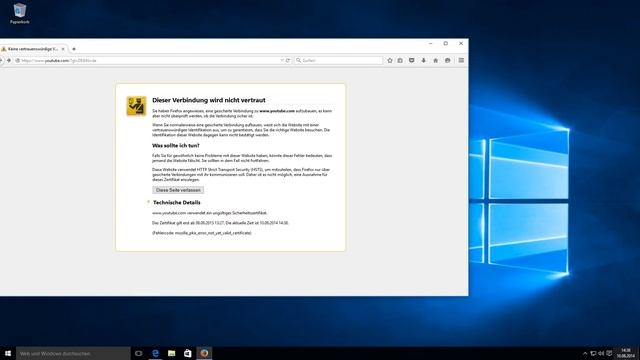Click the forward navigation arrow in Firefox
This screenshot has height=360, width=640.
point(9,60)
